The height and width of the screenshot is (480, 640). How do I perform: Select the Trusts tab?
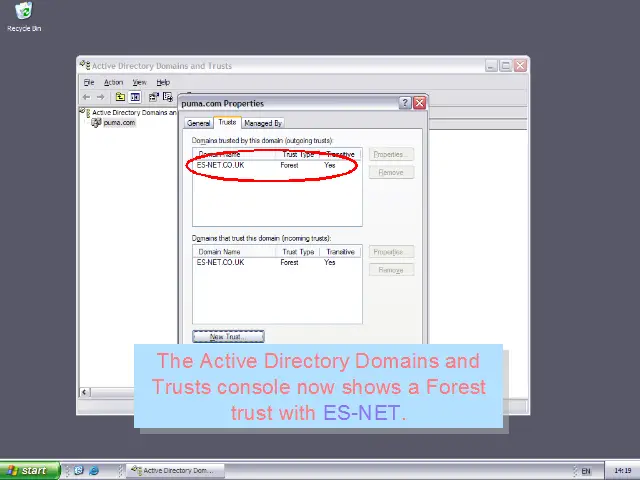pos(227,122)
